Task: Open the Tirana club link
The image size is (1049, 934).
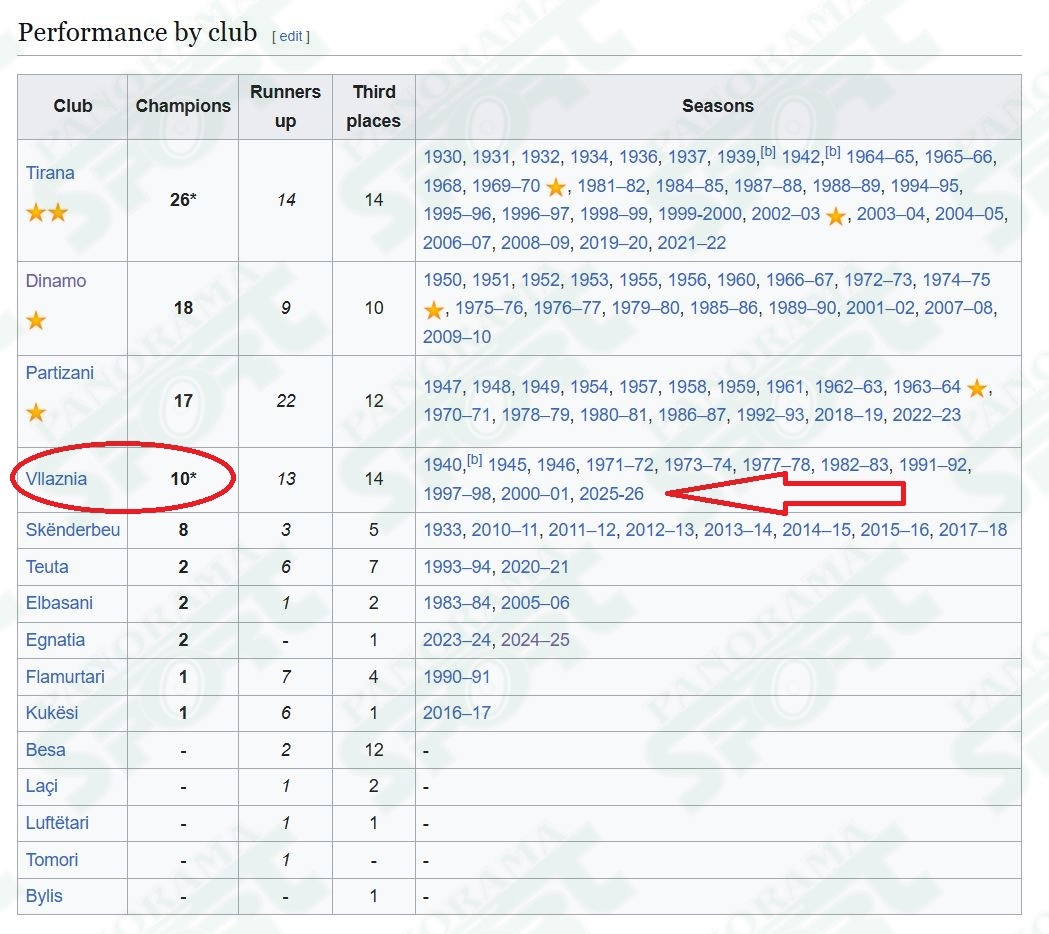Action: click(x=50, y=173)
